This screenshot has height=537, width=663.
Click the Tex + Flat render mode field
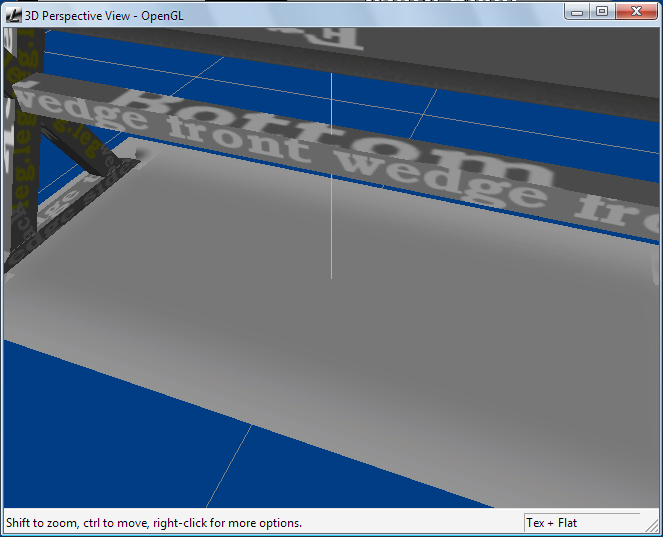(x=580, y=523)
